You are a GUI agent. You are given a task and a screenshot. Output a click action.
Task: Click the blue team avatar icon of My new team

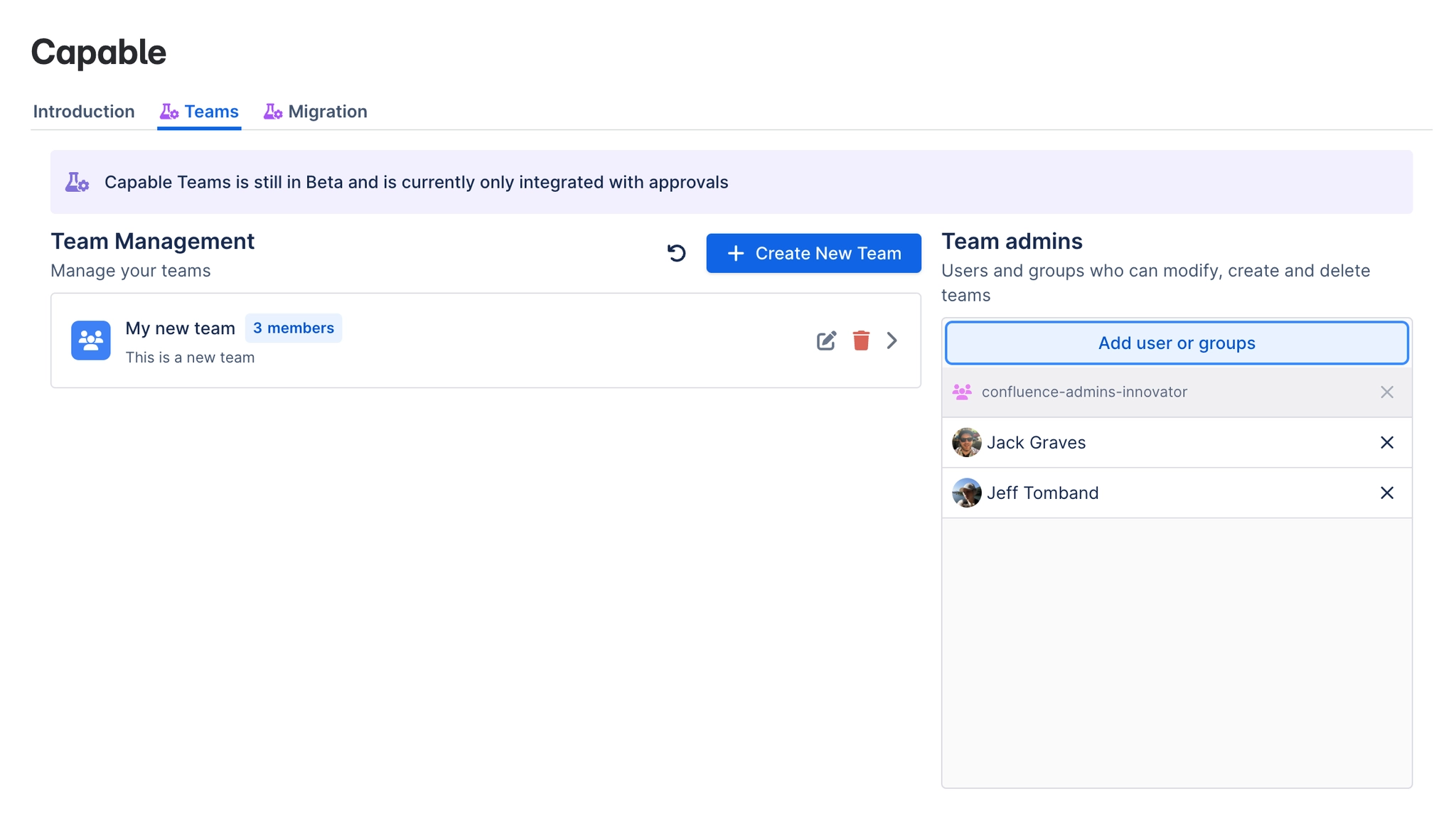pos(90,340)
